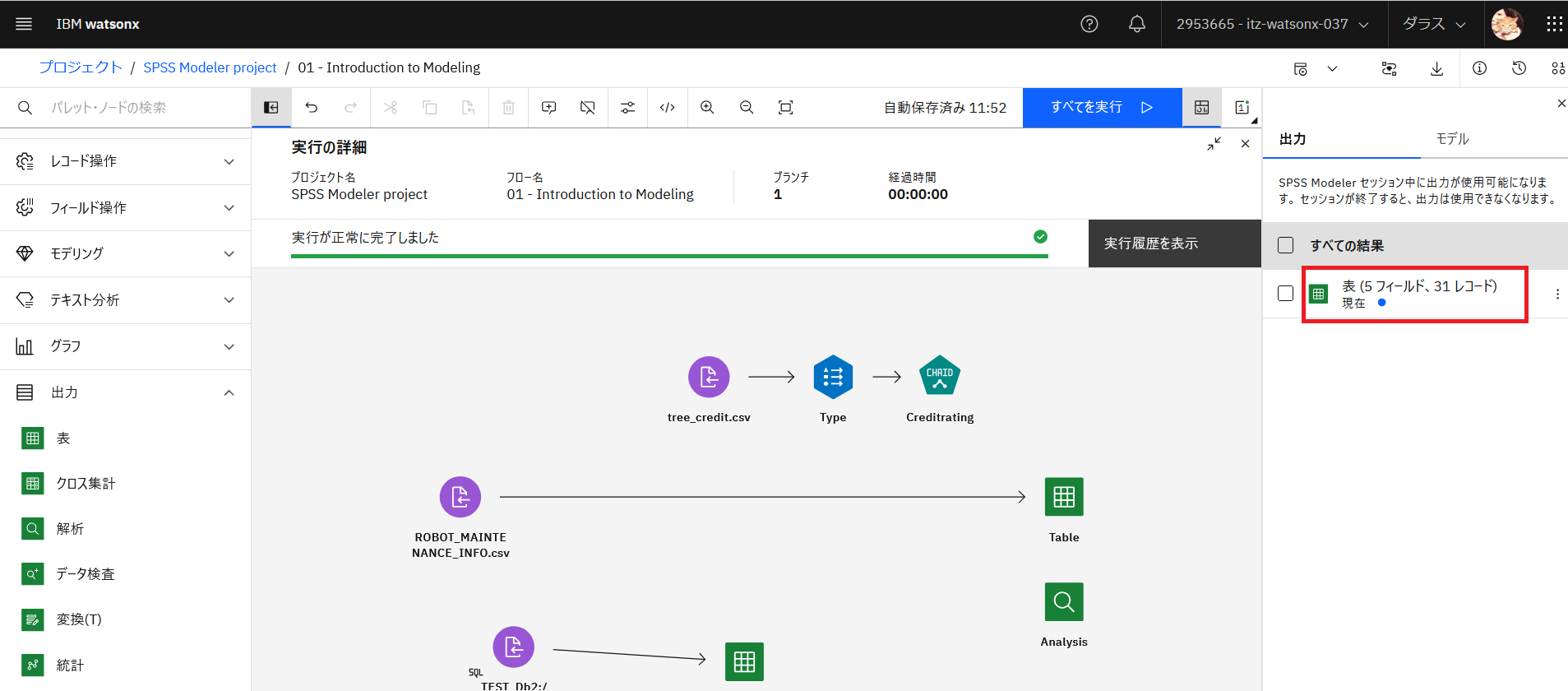This screenshot has height=691, width=1568.
Task: Zoom in on the flow canvas
Action: [x=707, y=108]
